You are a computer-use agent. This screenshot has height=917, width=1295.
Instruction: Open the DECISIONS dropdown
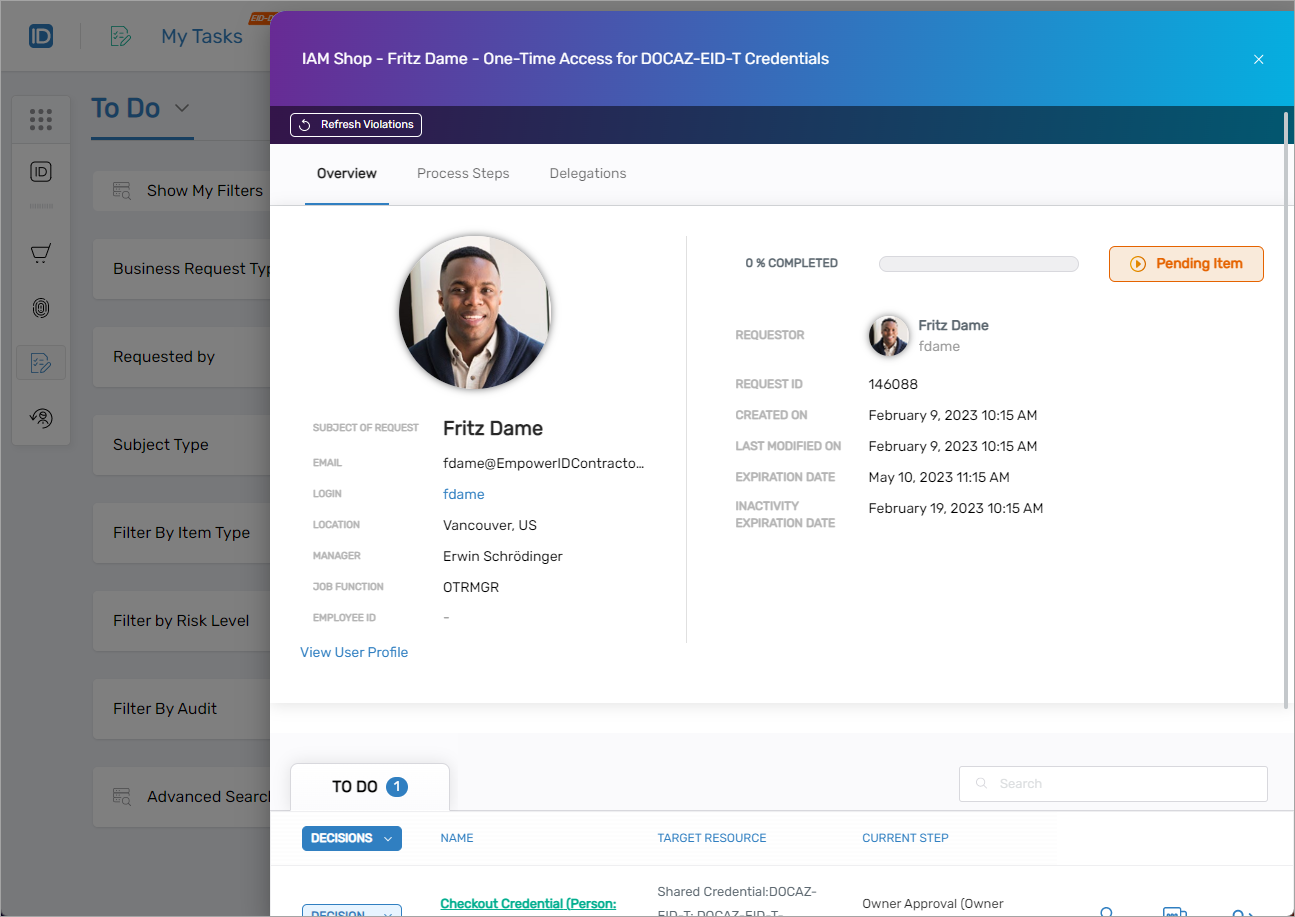coord(351,838)
